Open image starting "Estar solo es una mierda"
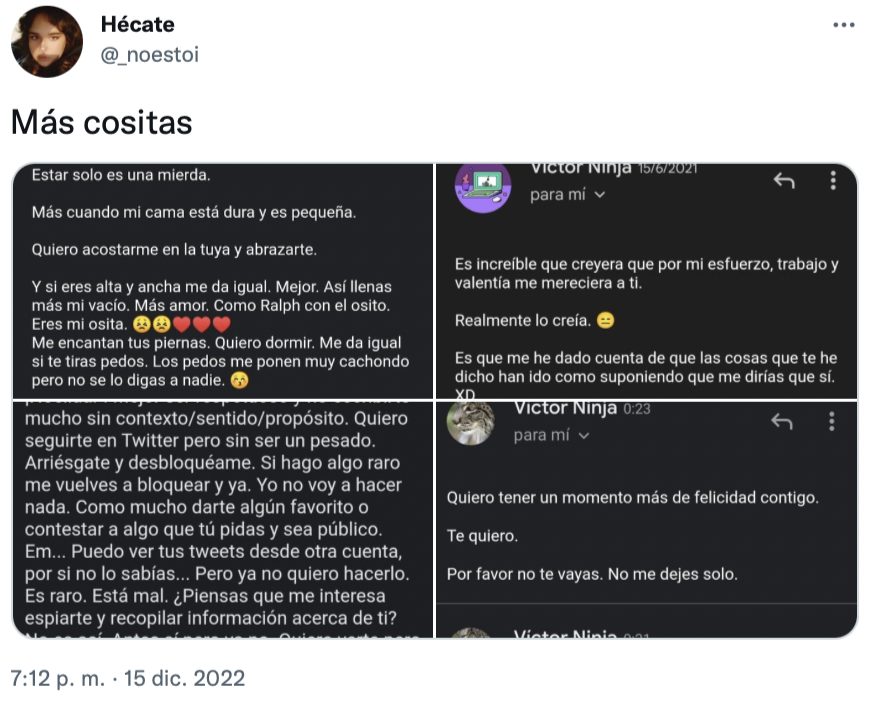Image resolution: width=876 pixels, height=704 pixels. pyautogui.click(x=223, y=282)
